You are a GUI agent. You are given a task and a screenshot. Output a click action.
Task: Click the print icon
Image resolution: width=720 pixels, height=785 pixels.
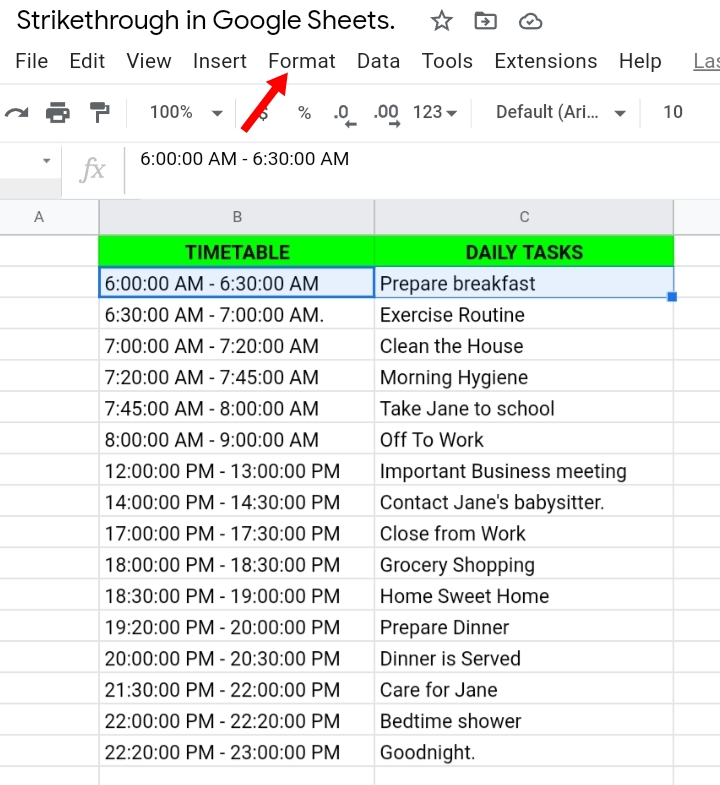(x=58, y=112)
